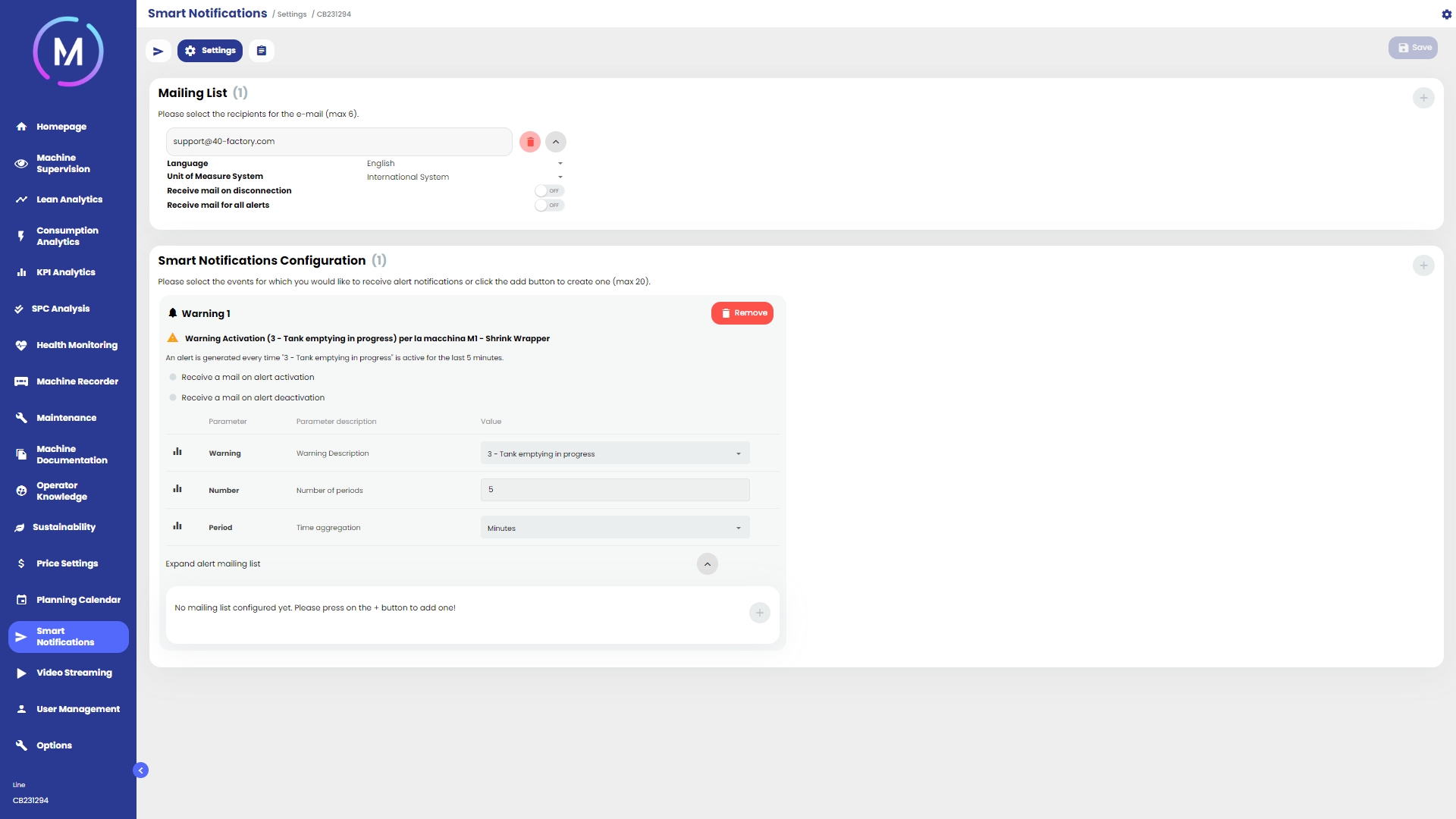Add a new mailing list recipient

(x=1423, y=98)
